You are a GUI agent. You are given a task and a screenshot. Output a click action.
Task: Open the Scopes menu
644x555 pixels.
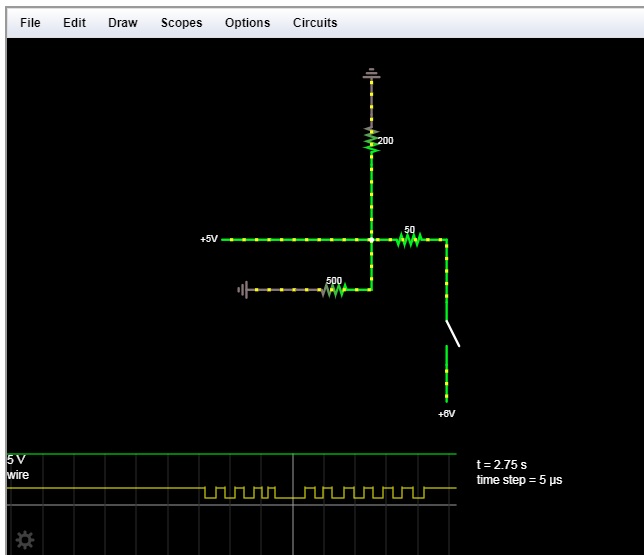182,23
